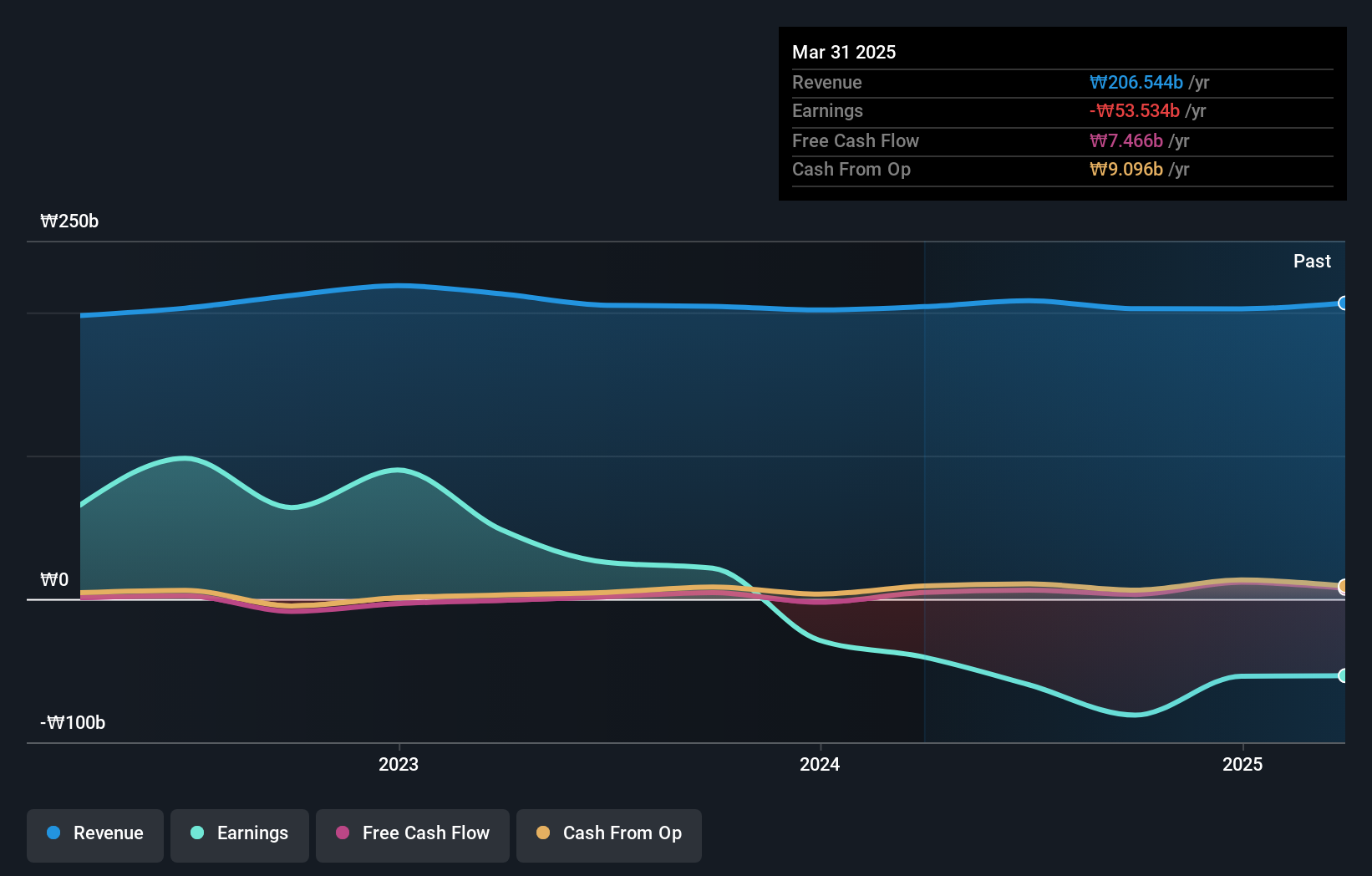This screenshot has height=876, width=1372.
Task: Click the Free Cash Flow tooltip label
Action: (856, 140)
